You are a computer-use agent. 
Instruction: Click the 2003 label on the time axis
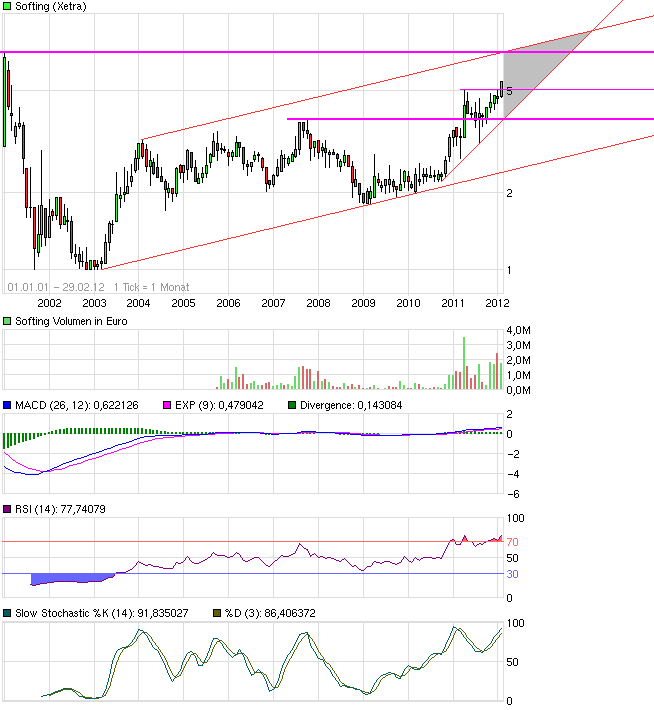(x=94, y=303)
